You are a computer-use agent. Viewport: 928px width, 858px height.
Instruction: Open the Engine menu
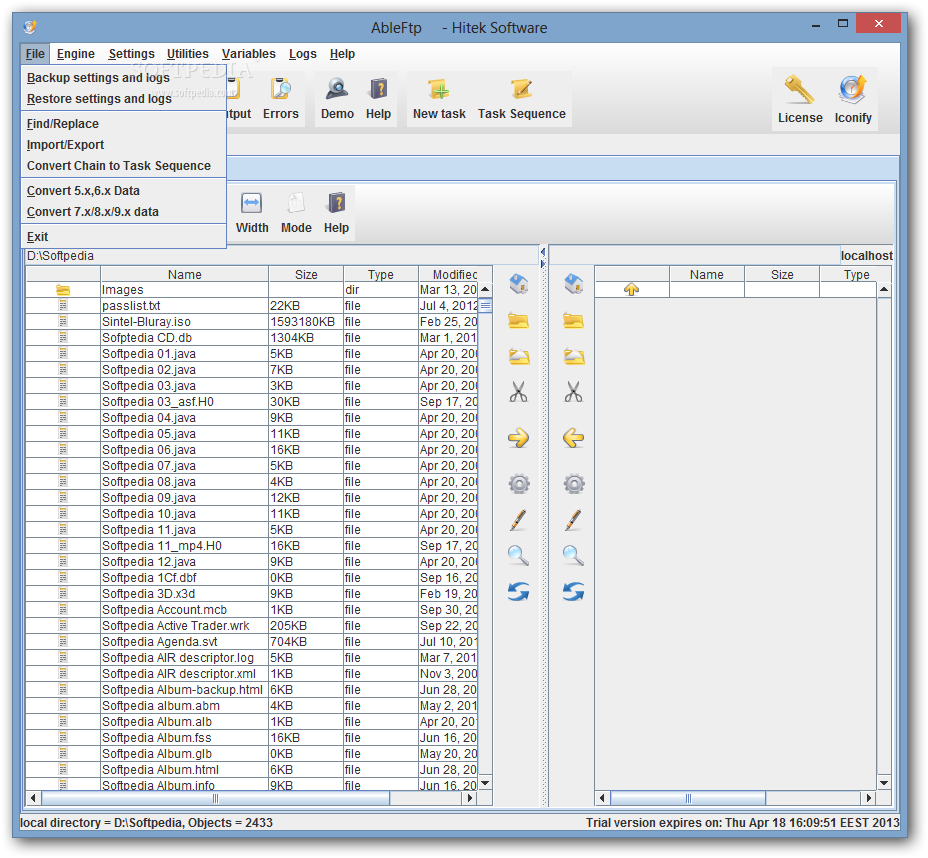click(x=76, y=54)
